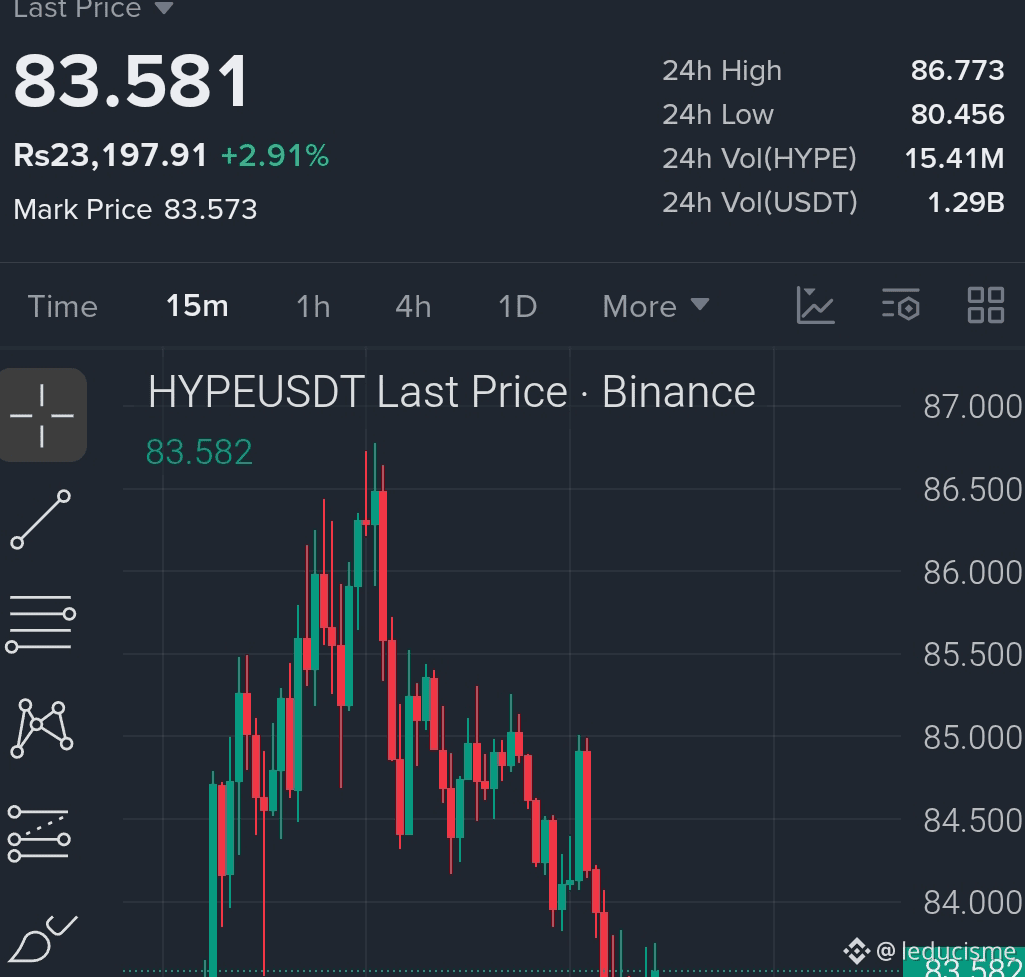Switch to the Time chart tab
This screenshot has height=977, width=1025.
click(63, 306)
